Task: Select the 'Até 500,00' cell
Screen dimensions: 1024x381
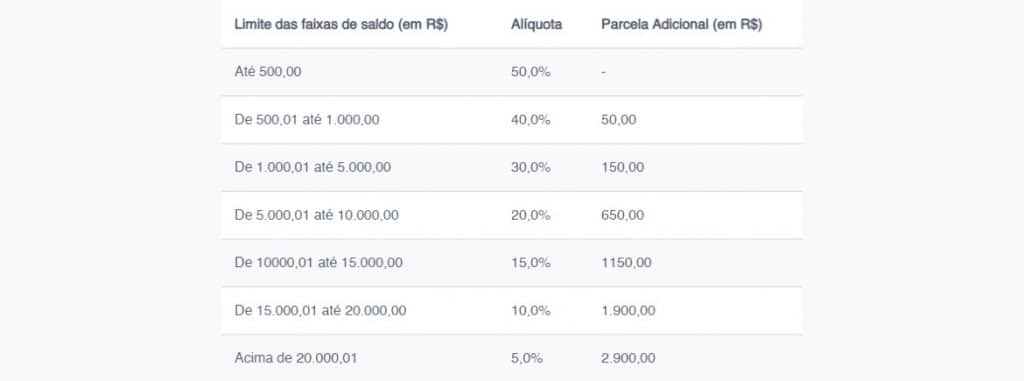Action: [x=268, y=72]
